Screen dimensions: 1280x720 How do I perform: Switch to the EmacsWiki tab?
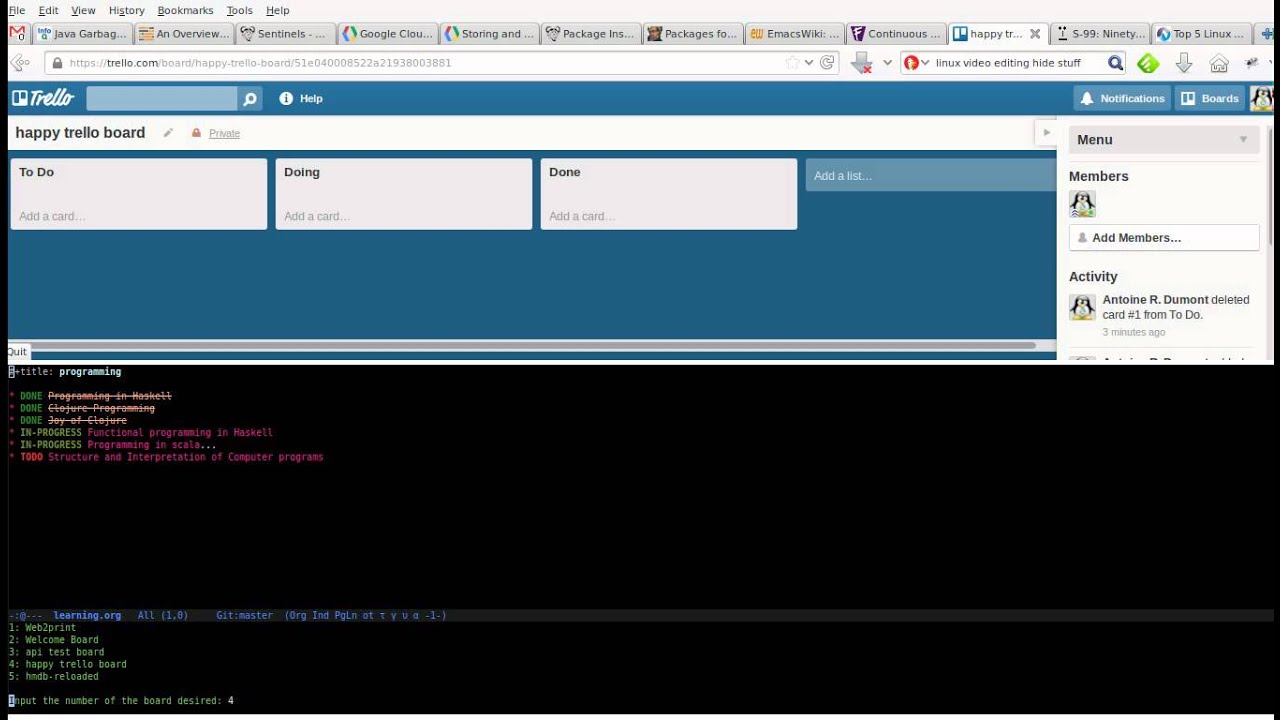click(796, 33)
